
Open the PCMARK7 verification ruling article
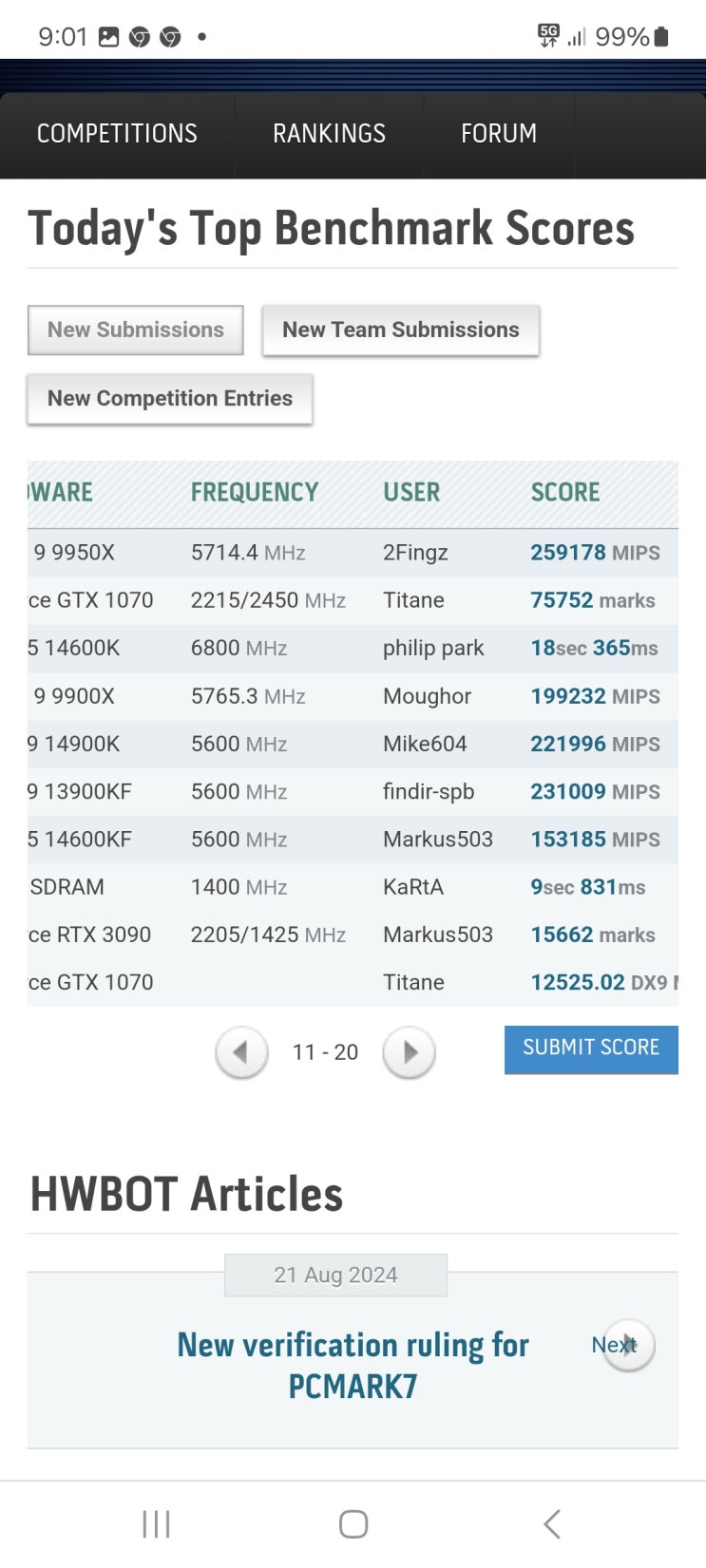click(x=353, y=1366)
